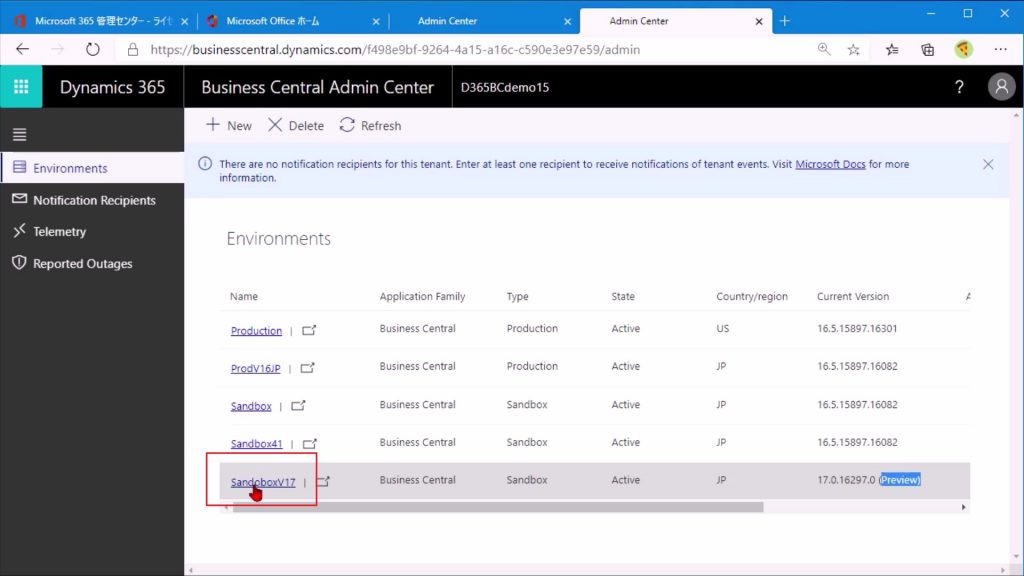Open the browser favorites list
The height and width of the screenshot is (576, 1024).
[x=892, y=50]
